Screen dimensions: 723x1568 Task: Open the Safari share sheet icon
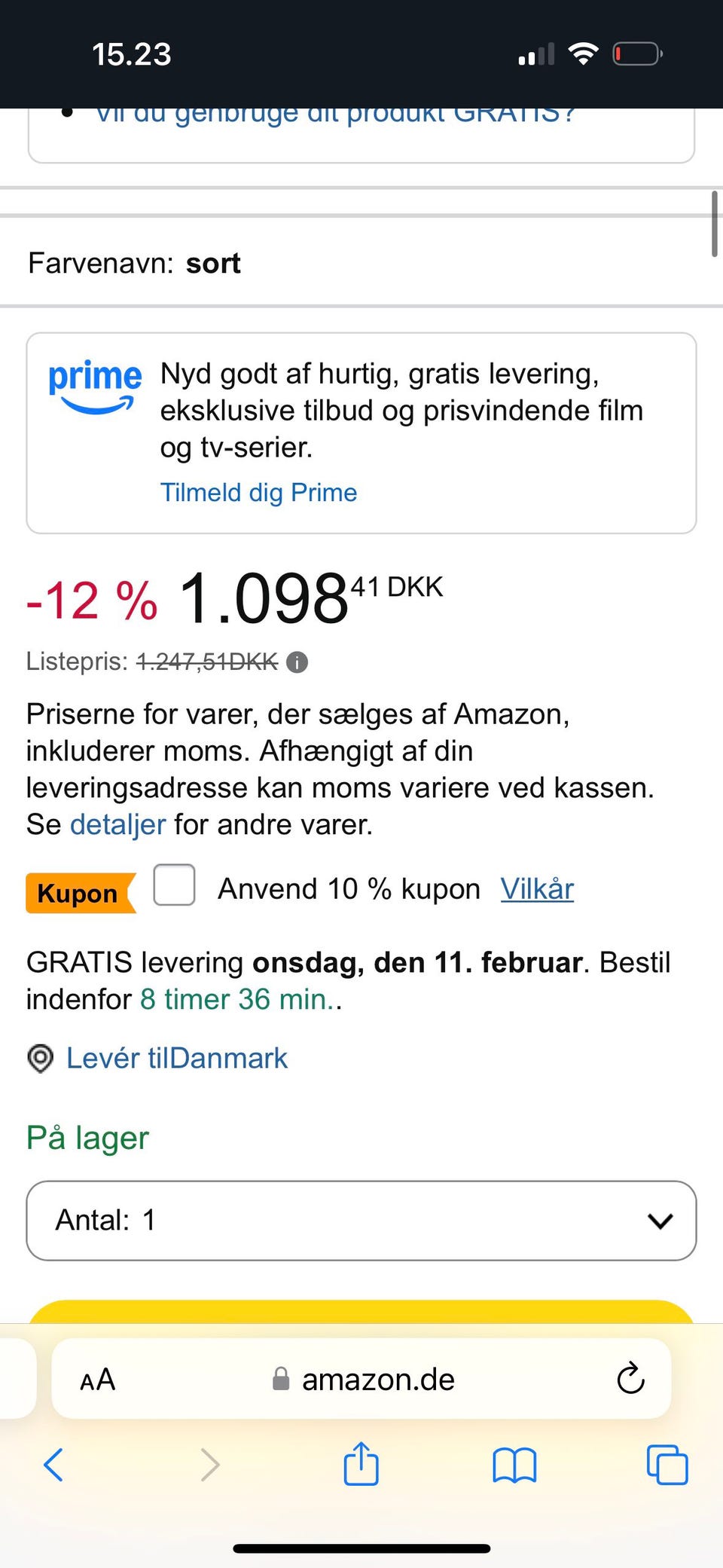pos(361,1463)
